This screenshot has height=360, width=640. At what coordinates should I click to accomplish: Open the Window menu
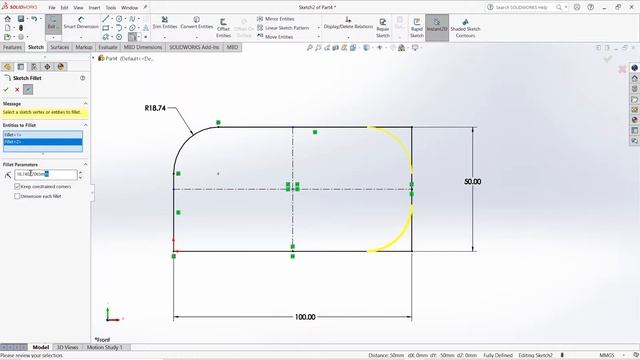pyautogui.click(x=130, y=8)
